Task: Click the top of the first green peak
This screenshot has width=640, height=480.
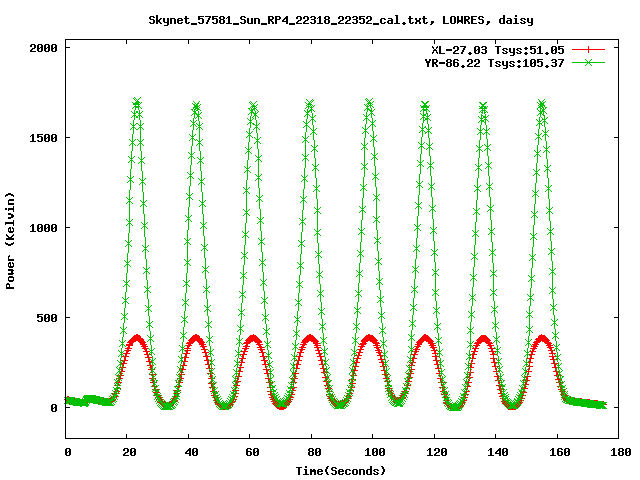Action: click(x=137, y=101)
